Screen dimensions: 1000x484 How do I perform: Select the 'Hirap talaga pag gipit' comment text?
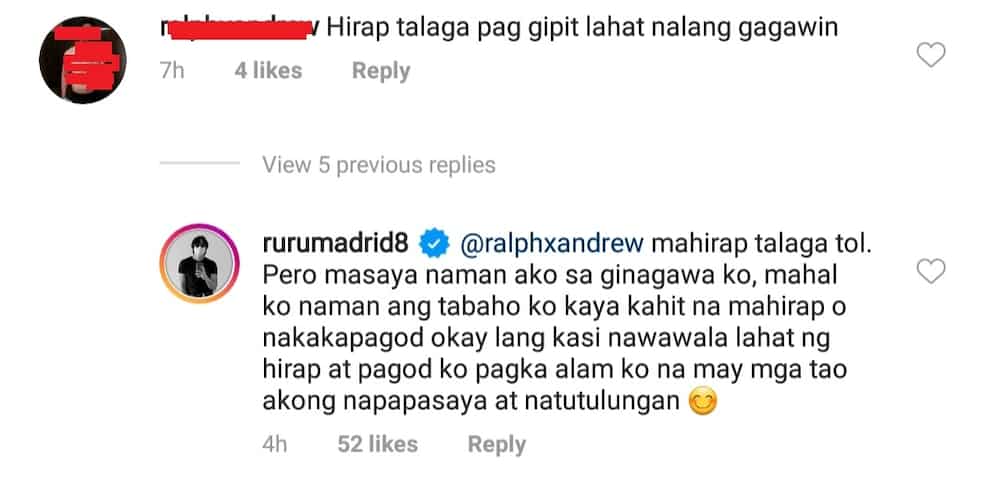[582, 29]
